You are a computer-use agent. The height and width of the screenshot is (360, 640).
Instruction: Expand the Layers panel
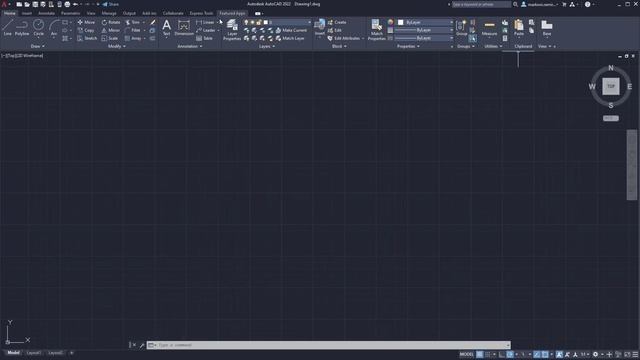[267, 46]
